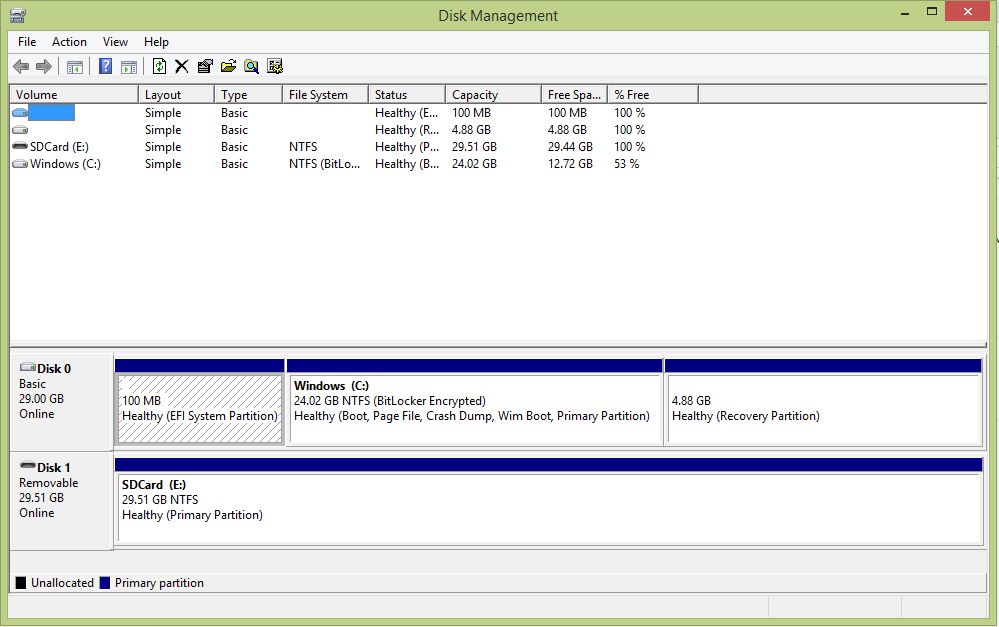Click the Disk Management icon in the title bar
The height and width of the screenshot is (627, 999).
[x=18, y=15]
